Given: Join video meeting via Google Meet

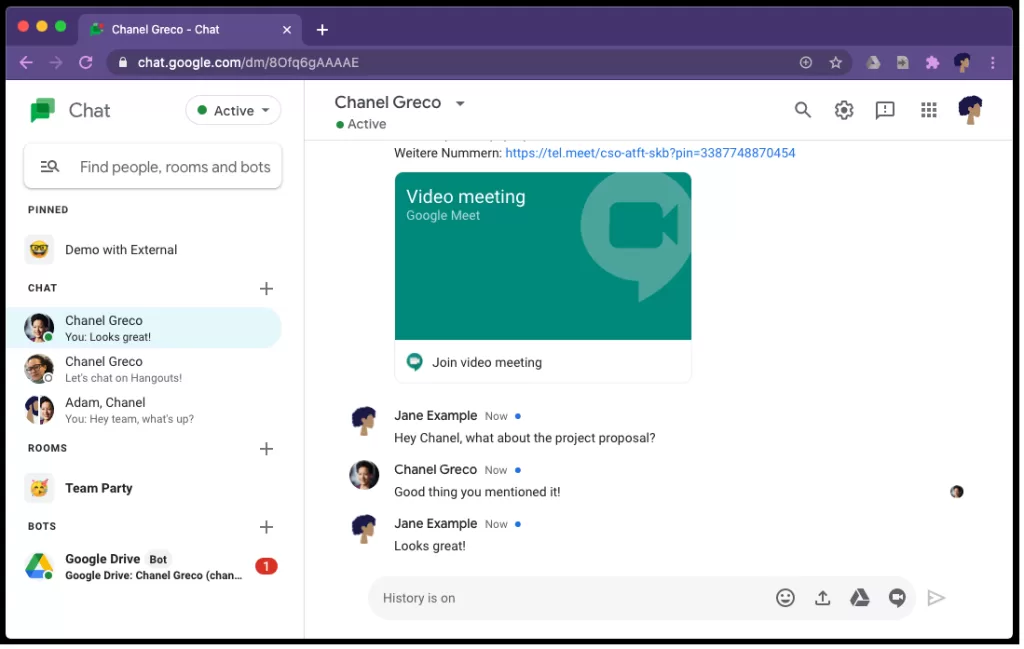Looking at the screenshot, I should coord(486,362).
